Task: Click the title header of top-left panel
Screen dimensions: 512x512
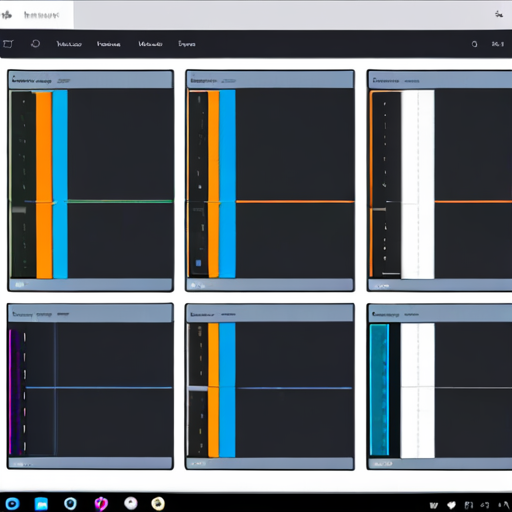Action: pos(90,80)
